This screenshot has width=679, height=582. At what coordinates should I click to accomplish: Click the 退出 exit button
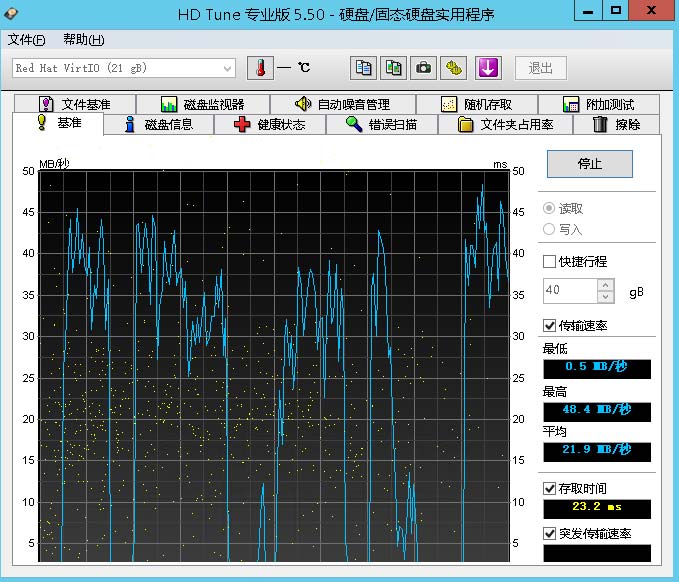540,68
